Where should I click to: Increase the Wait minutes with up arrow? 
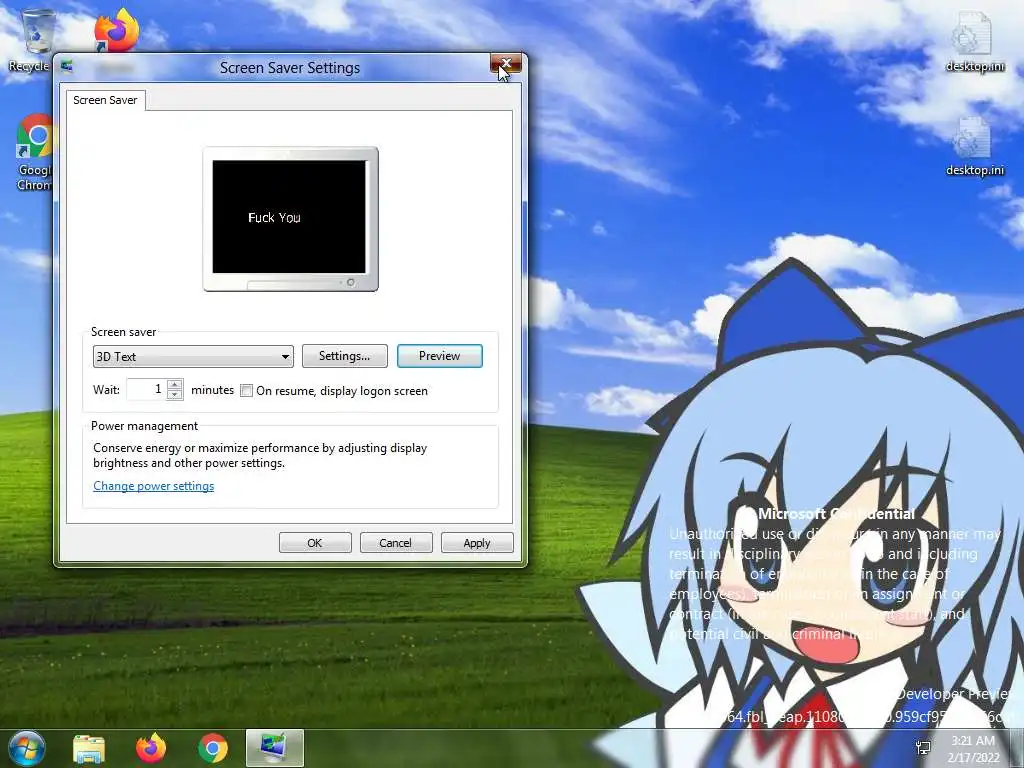(x=175, y=385)
